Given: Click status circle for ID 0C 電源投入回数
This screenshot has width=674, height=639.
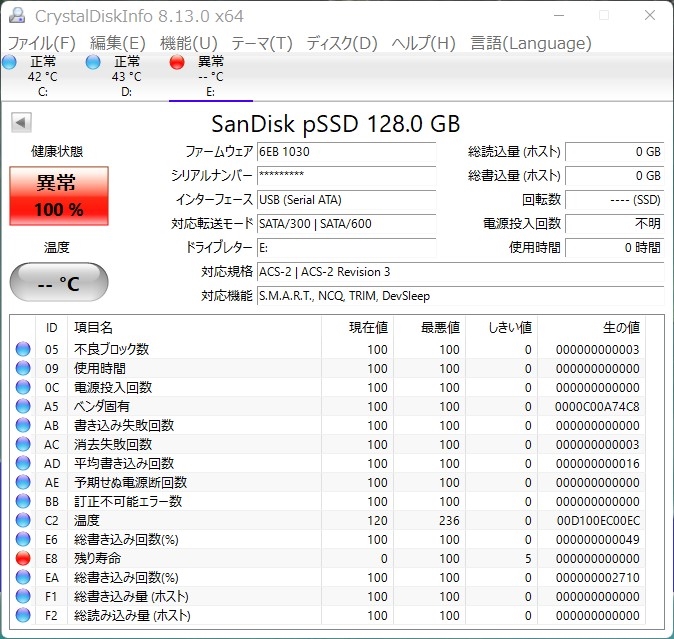Looking at the screenshot, I should click(23, 387).
